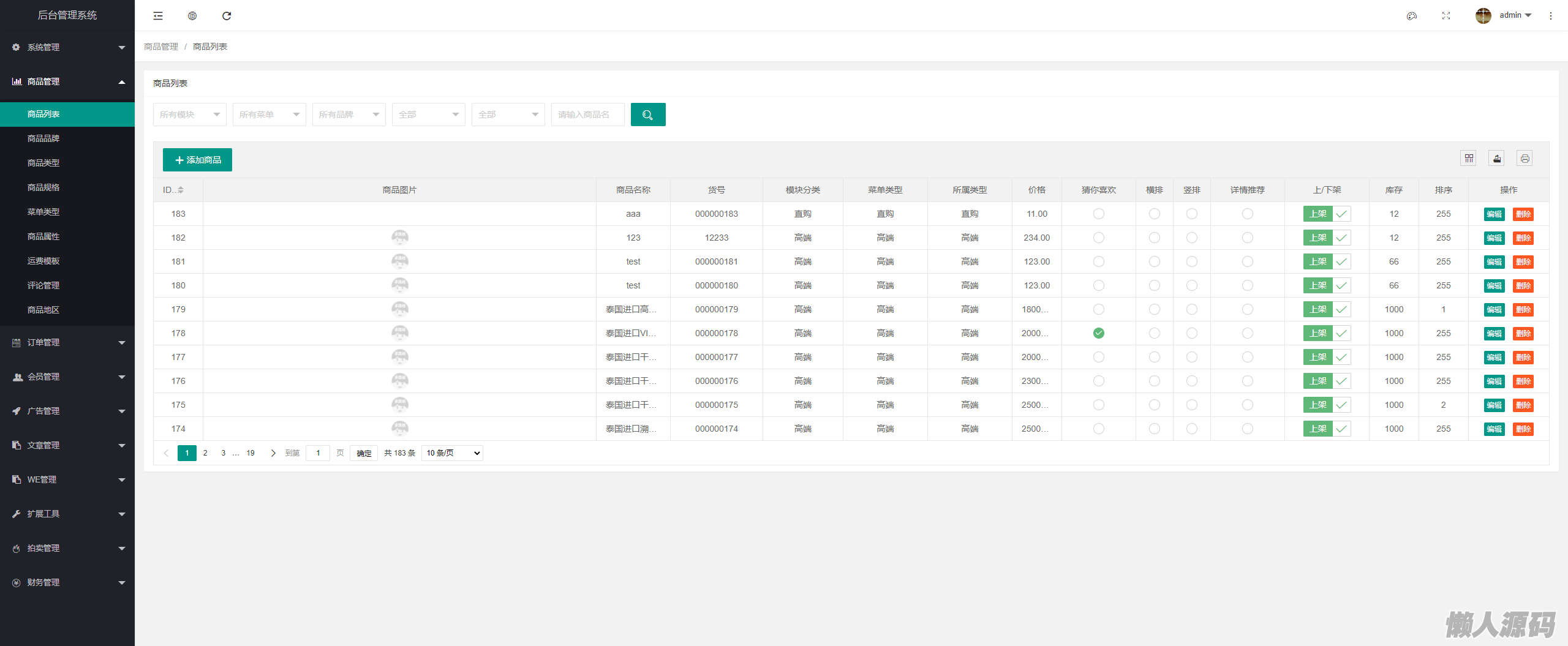Click the 添加商品 button
The height and width of the screenshot is (646, 1568).
197,160
